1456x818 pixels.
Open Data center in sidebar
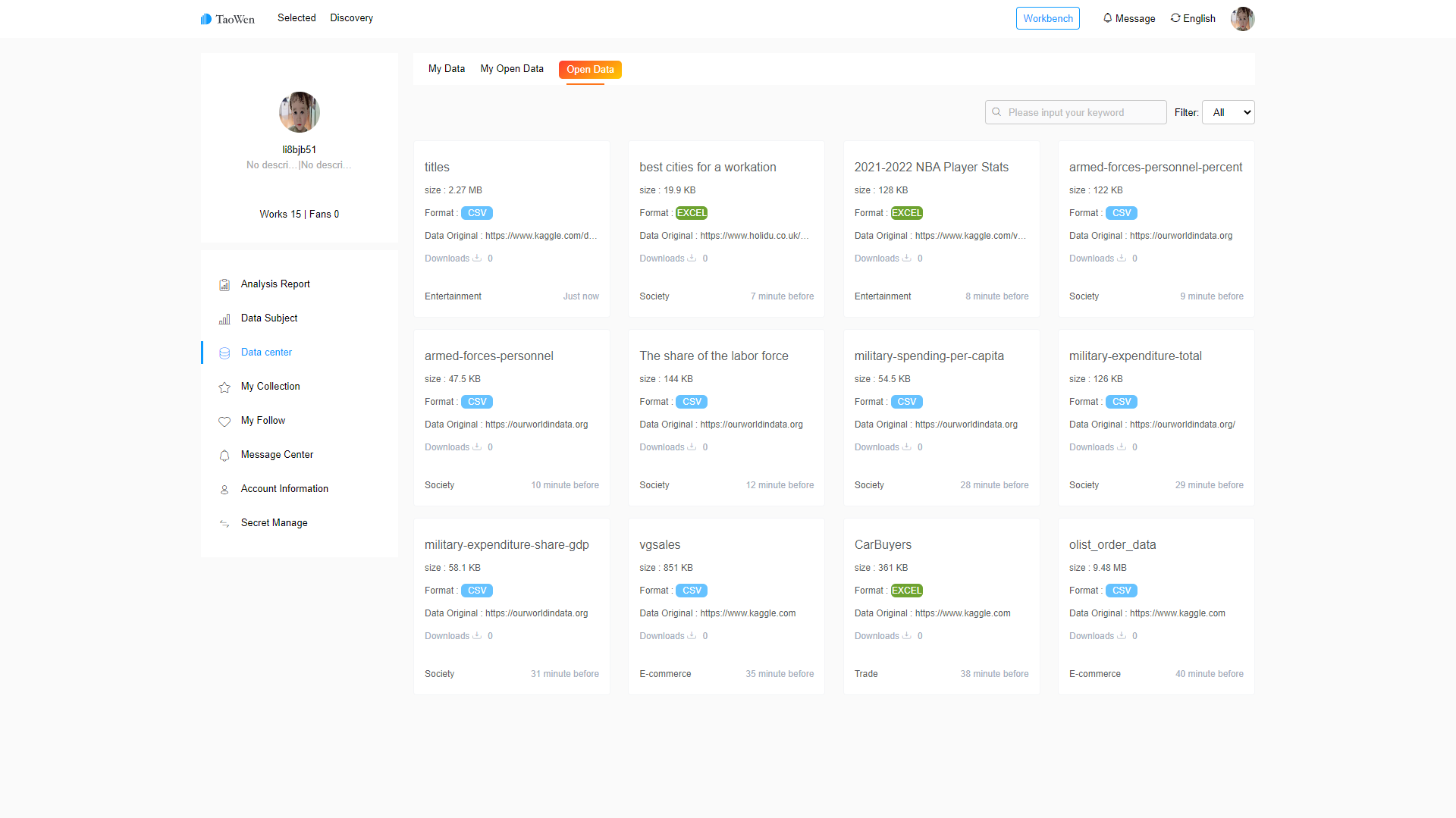coord(266,353)
